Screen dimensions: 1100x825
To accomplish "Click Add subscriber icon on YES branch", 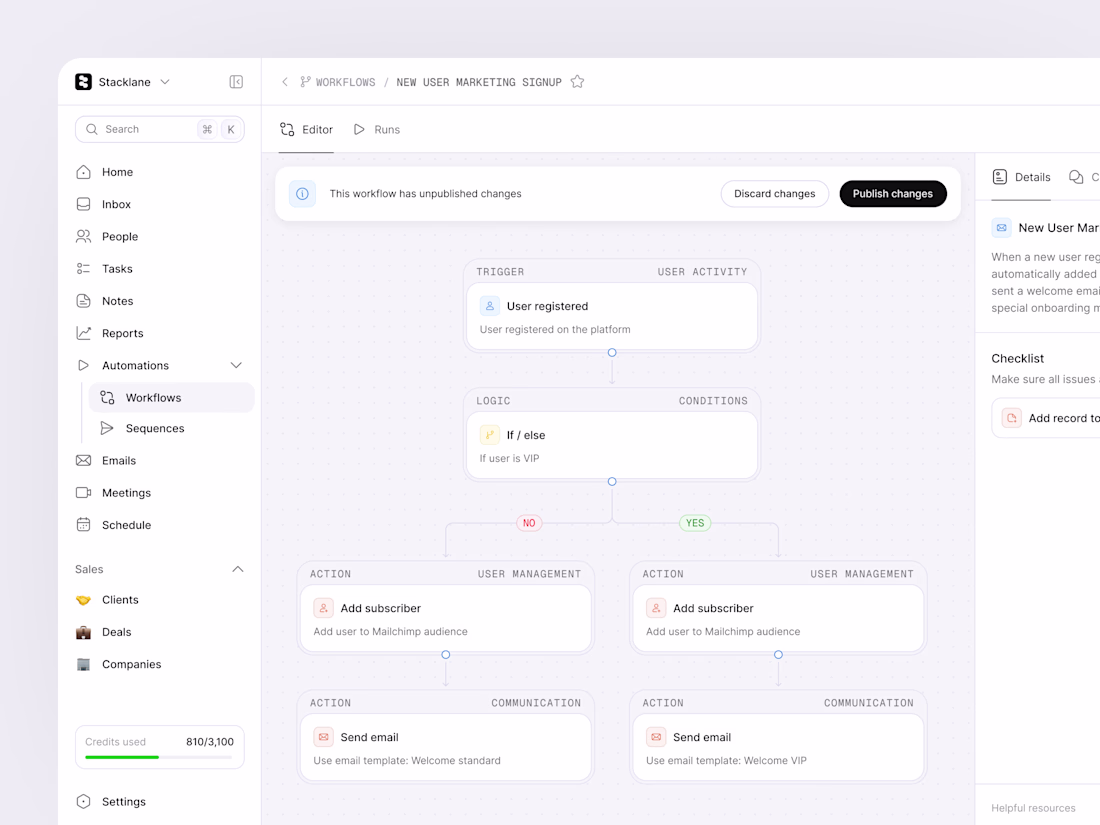I will pos(656,608).
